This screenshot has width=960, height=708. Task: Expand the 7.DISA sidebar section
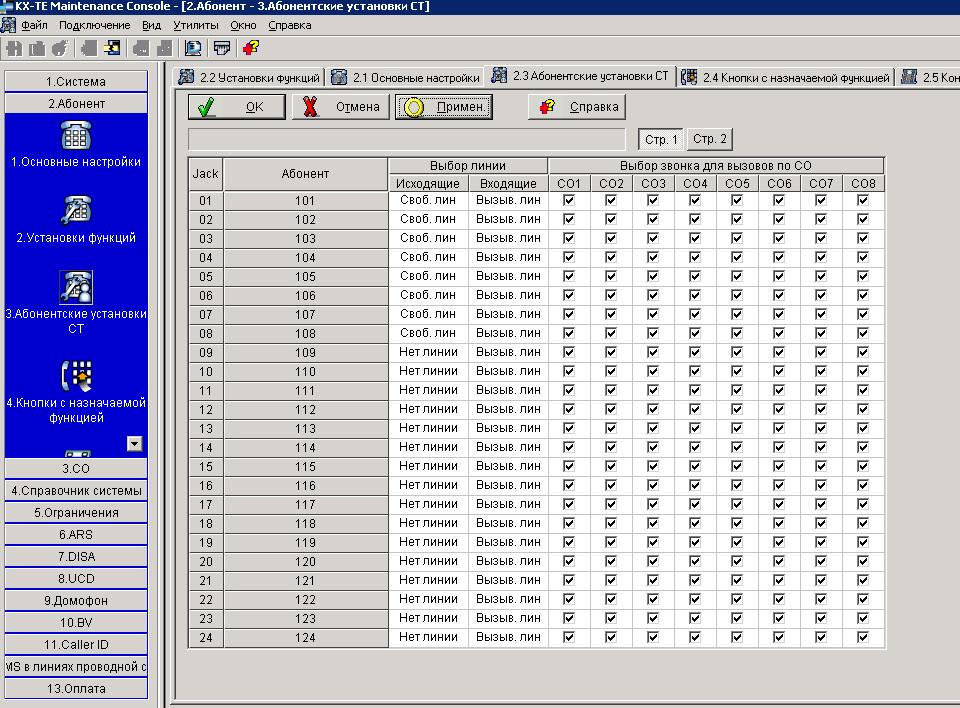(76, 557)
